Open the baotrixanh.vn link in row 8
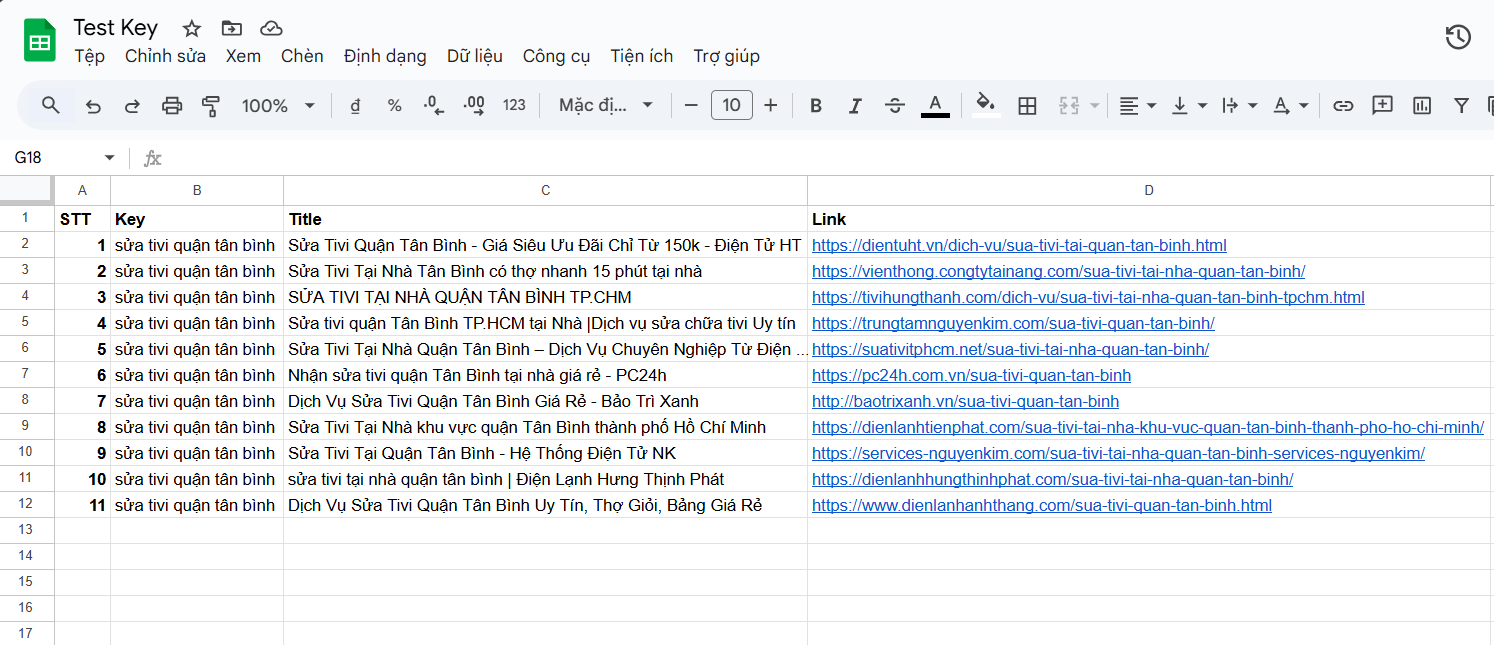 coord(965,401)
